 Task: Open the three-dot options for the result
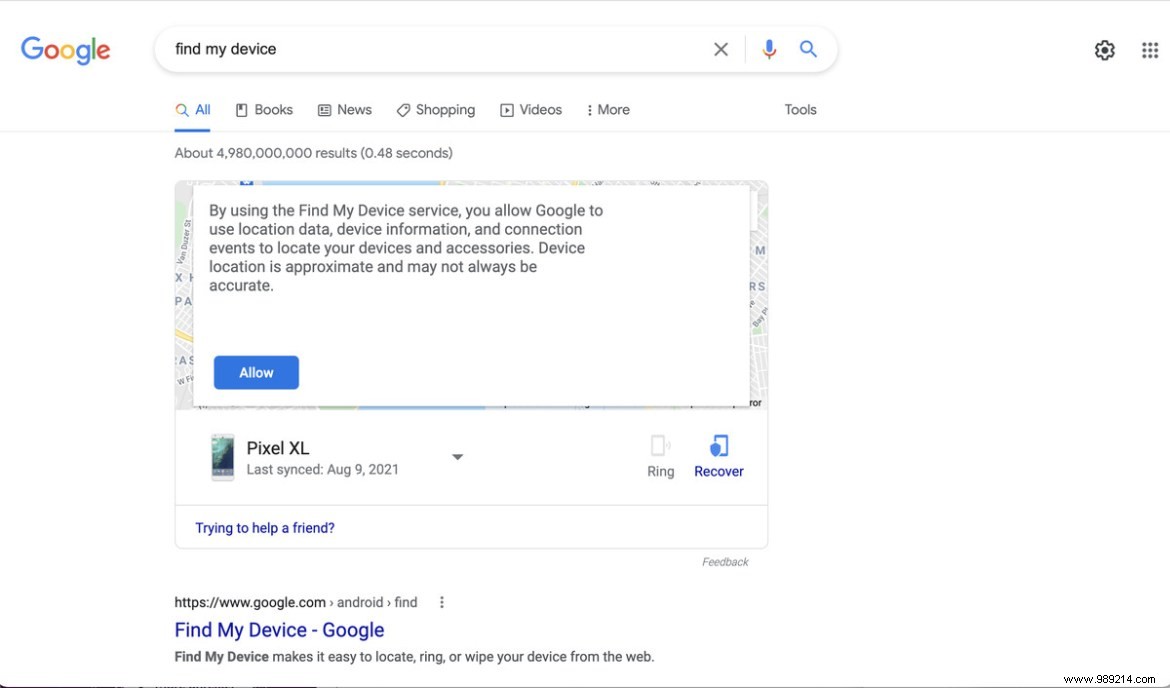click(441, 602)
